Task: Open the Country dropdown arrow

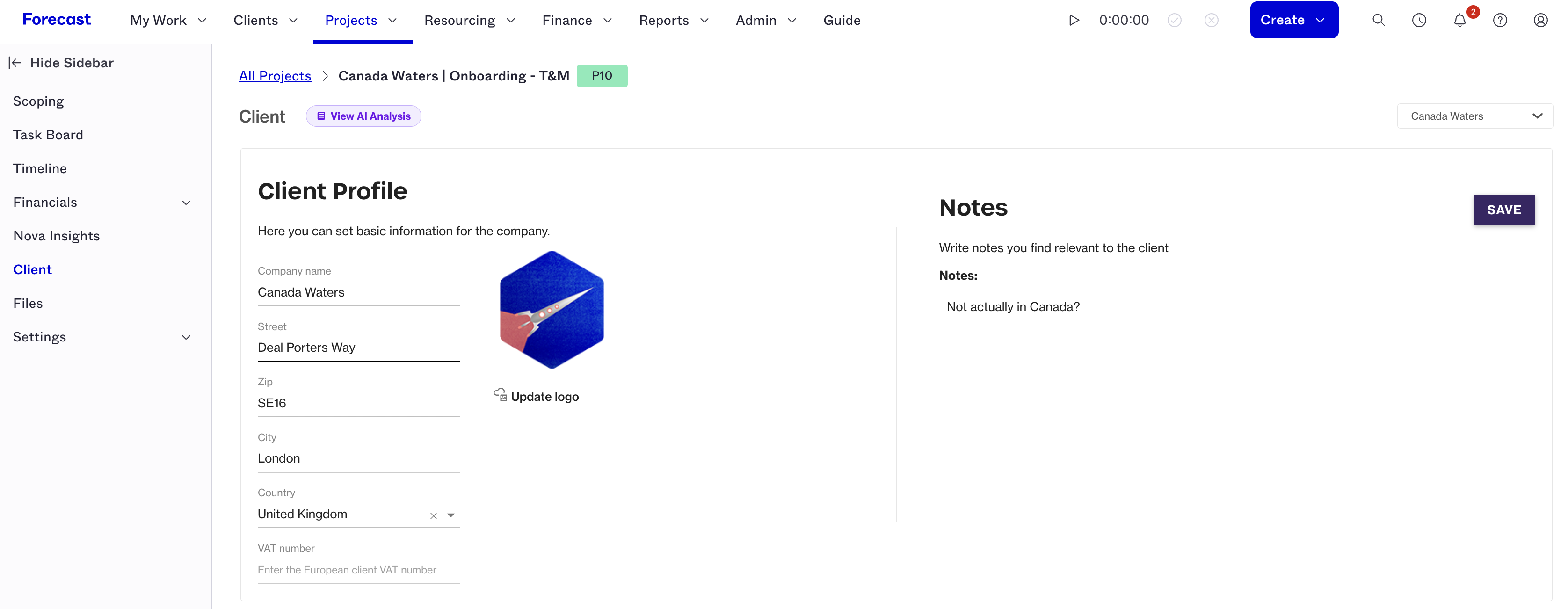Action: (451, 515)
